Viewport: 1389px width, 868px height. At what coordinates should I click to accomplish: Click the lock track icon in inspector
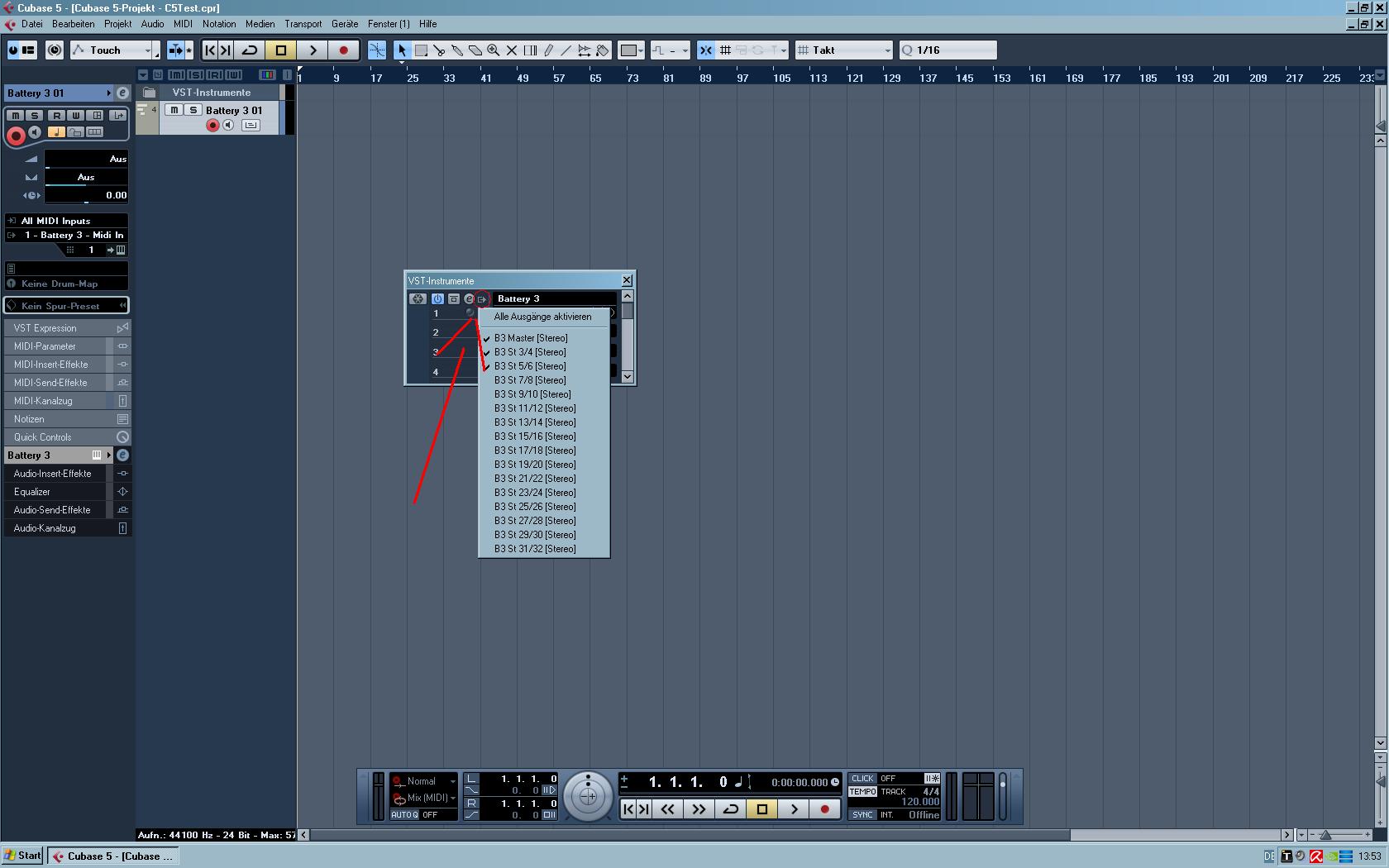[x=75, y=131]
